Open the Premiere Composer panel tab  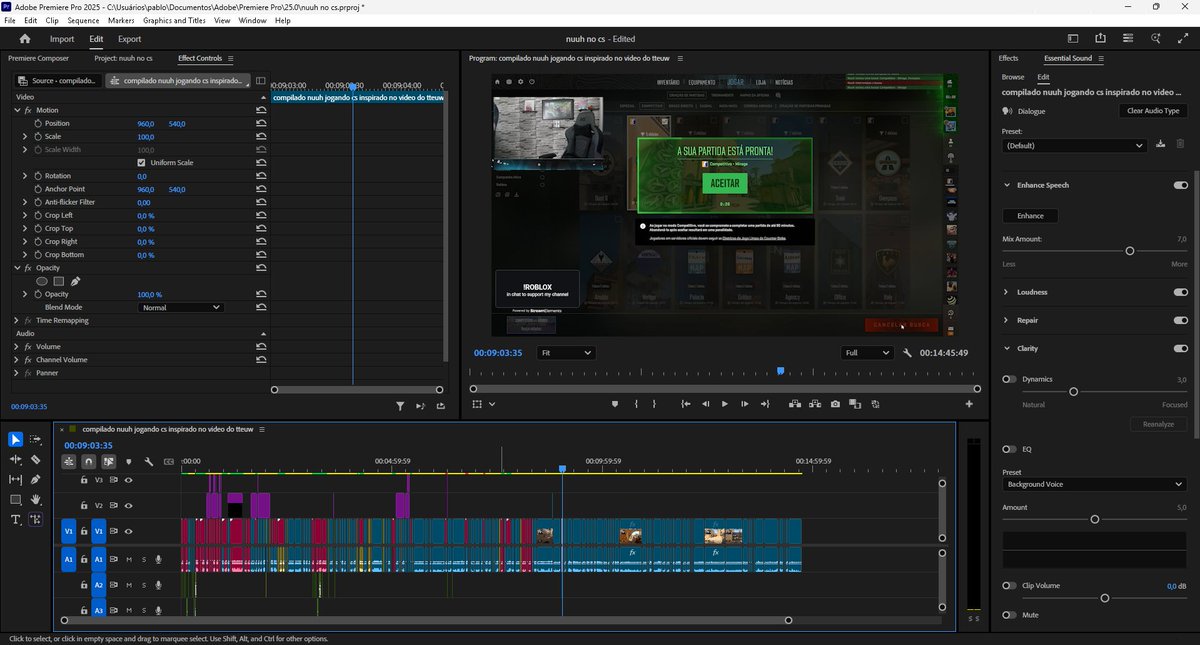pyautogui.click(x=38, y=58)
